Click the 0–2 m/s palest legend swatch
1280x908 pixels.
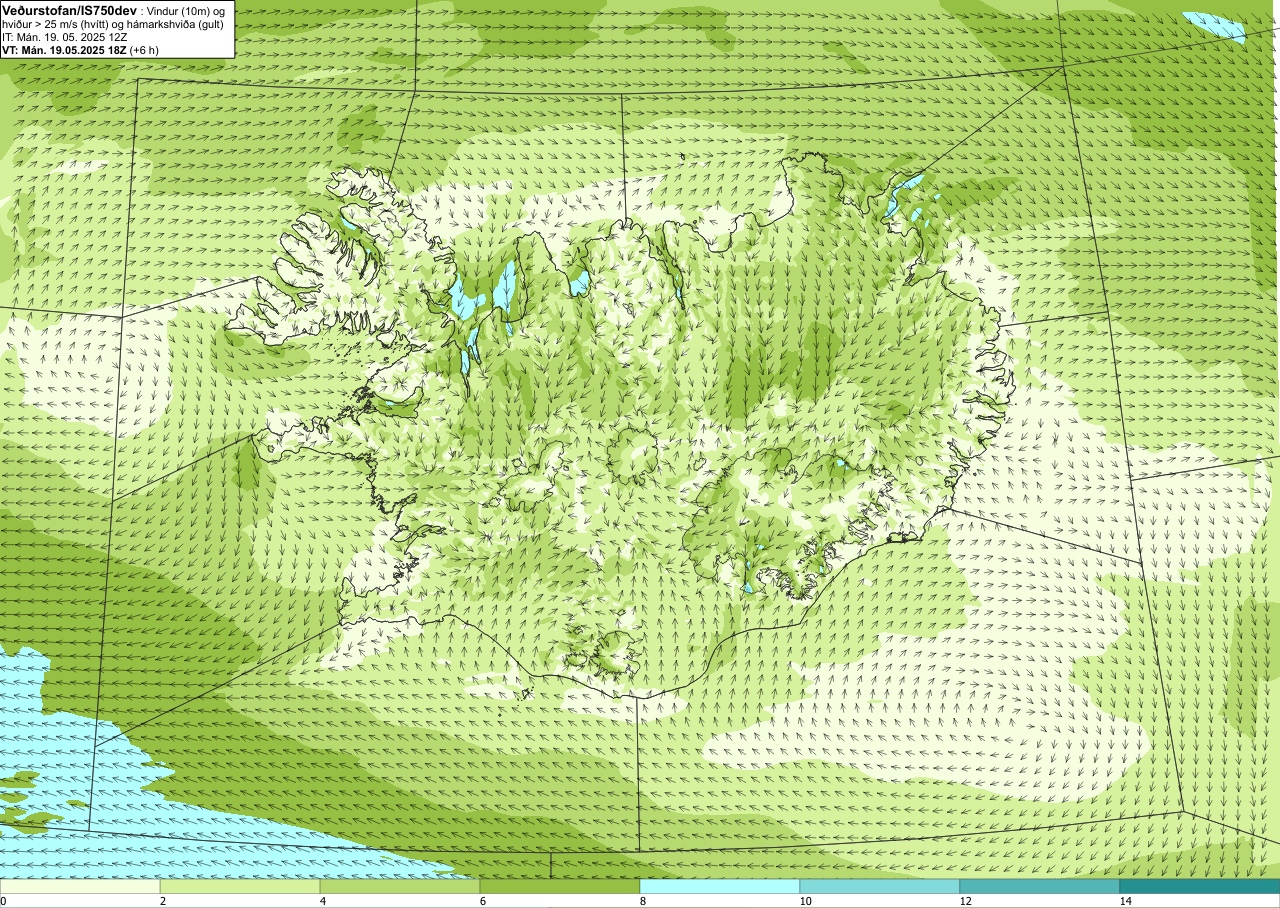click(80, 886)
